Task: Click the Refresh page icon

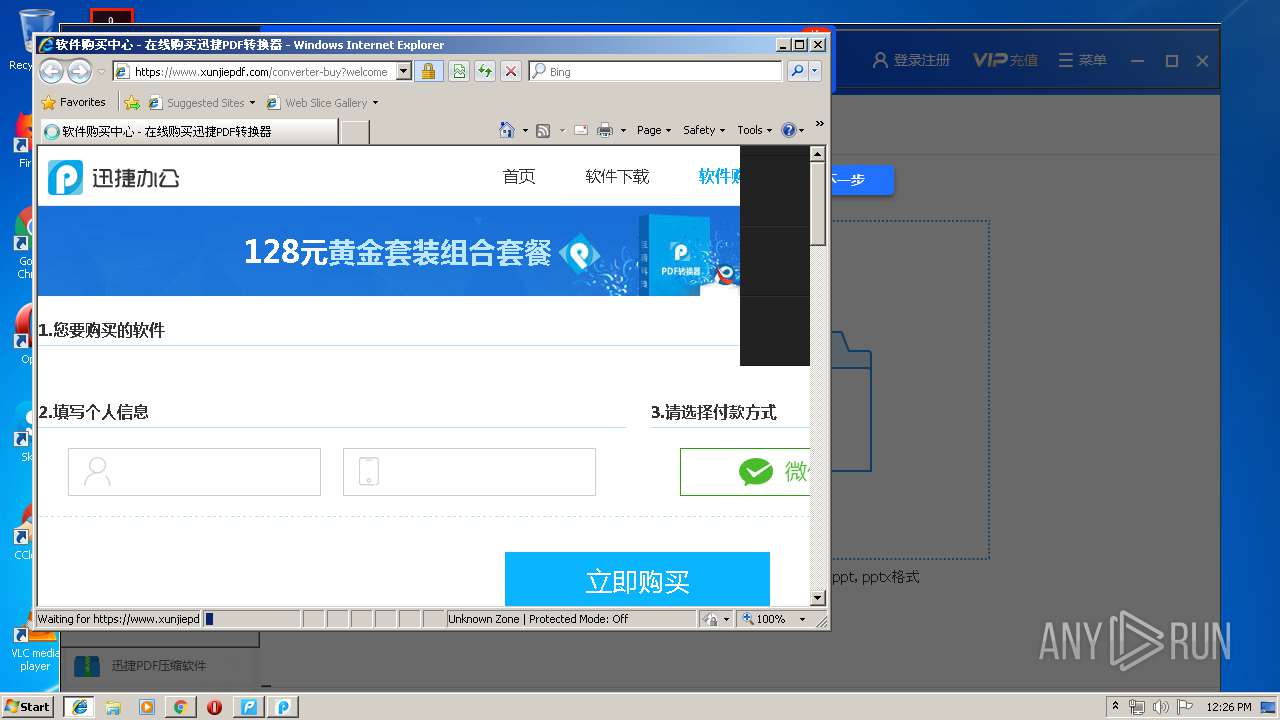Action: [x=485, y=71]
